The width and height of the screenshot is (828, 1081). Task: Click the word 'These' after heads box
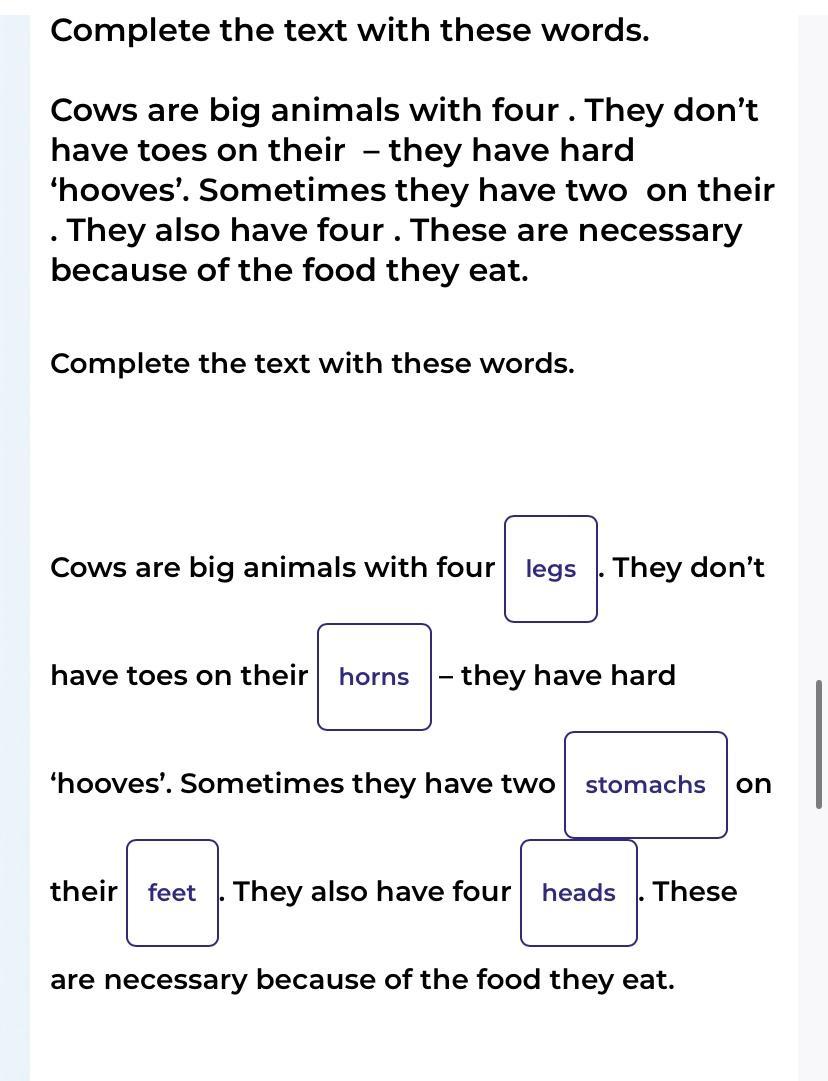pyautogui.click(x=695, y=891)
